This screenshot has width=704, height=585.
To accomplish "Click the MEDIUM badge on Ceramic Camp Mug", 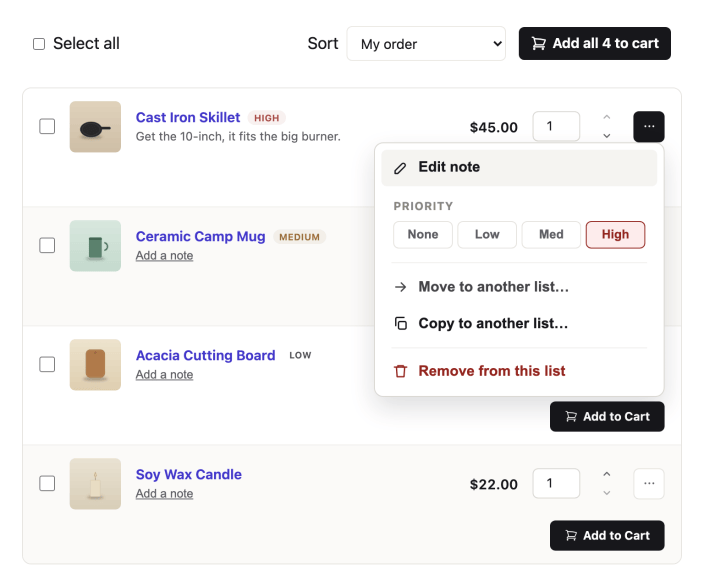I will click(299, 237).
